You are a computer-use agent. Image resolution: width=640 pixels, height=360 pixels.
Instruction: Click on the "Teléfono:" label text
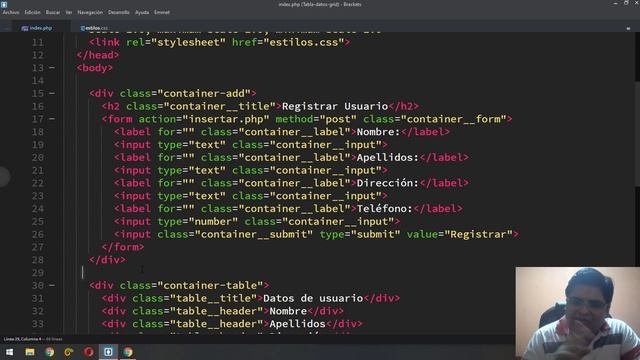pos(384,209)
